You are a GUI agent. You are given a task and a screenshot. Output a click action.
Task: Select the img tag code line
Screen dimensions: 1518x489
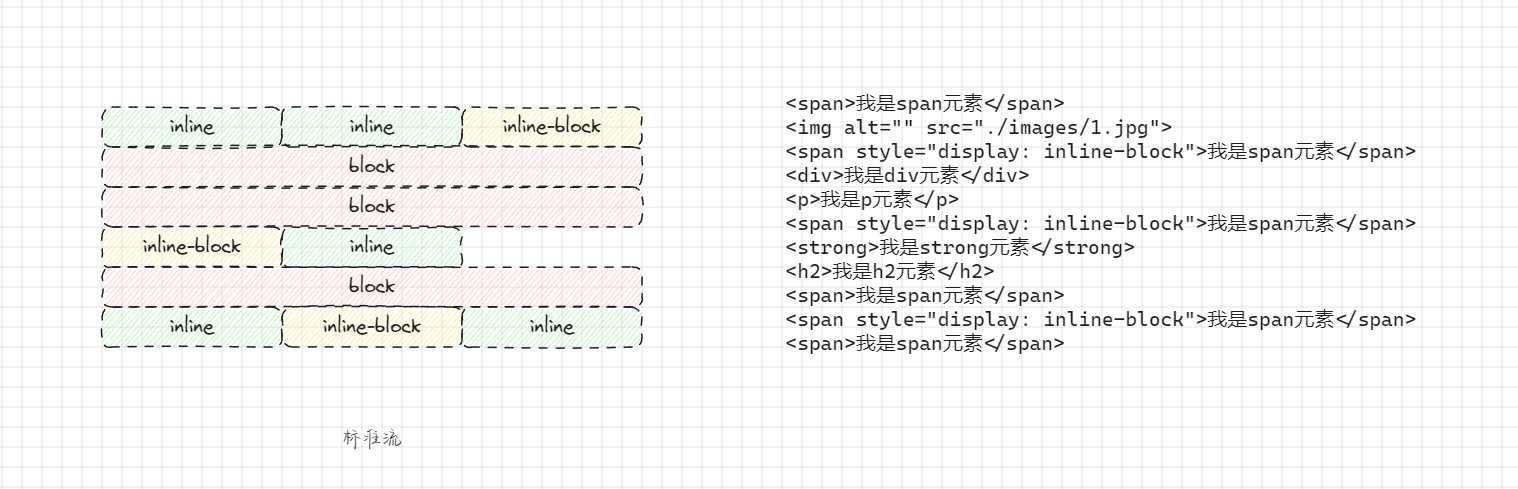(978, 127)
